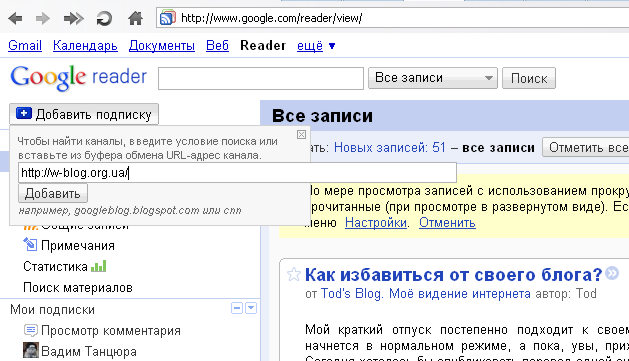Open the Документы link
This screenshot has height=361, width=629.
[x=162, y=45]
